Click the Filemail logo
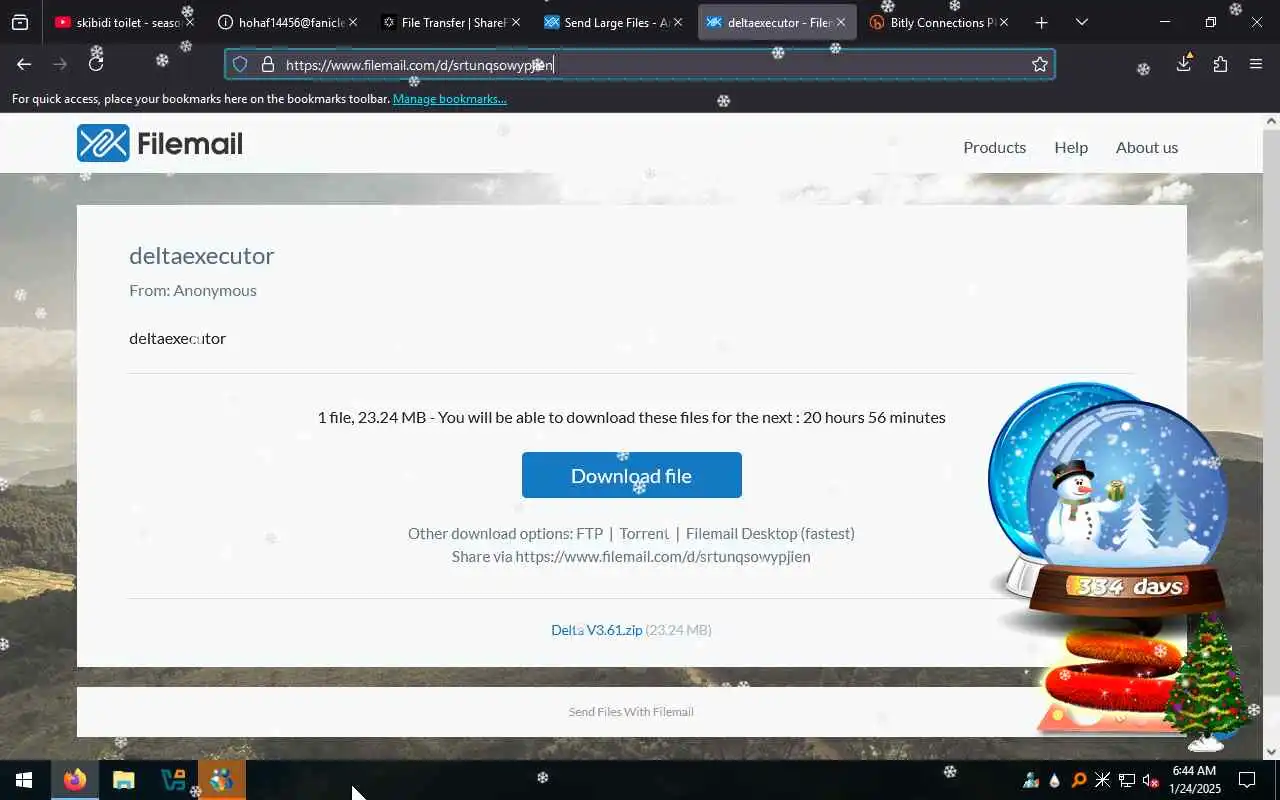Viewport: 1280px width, 800px height. pos(160,143)
